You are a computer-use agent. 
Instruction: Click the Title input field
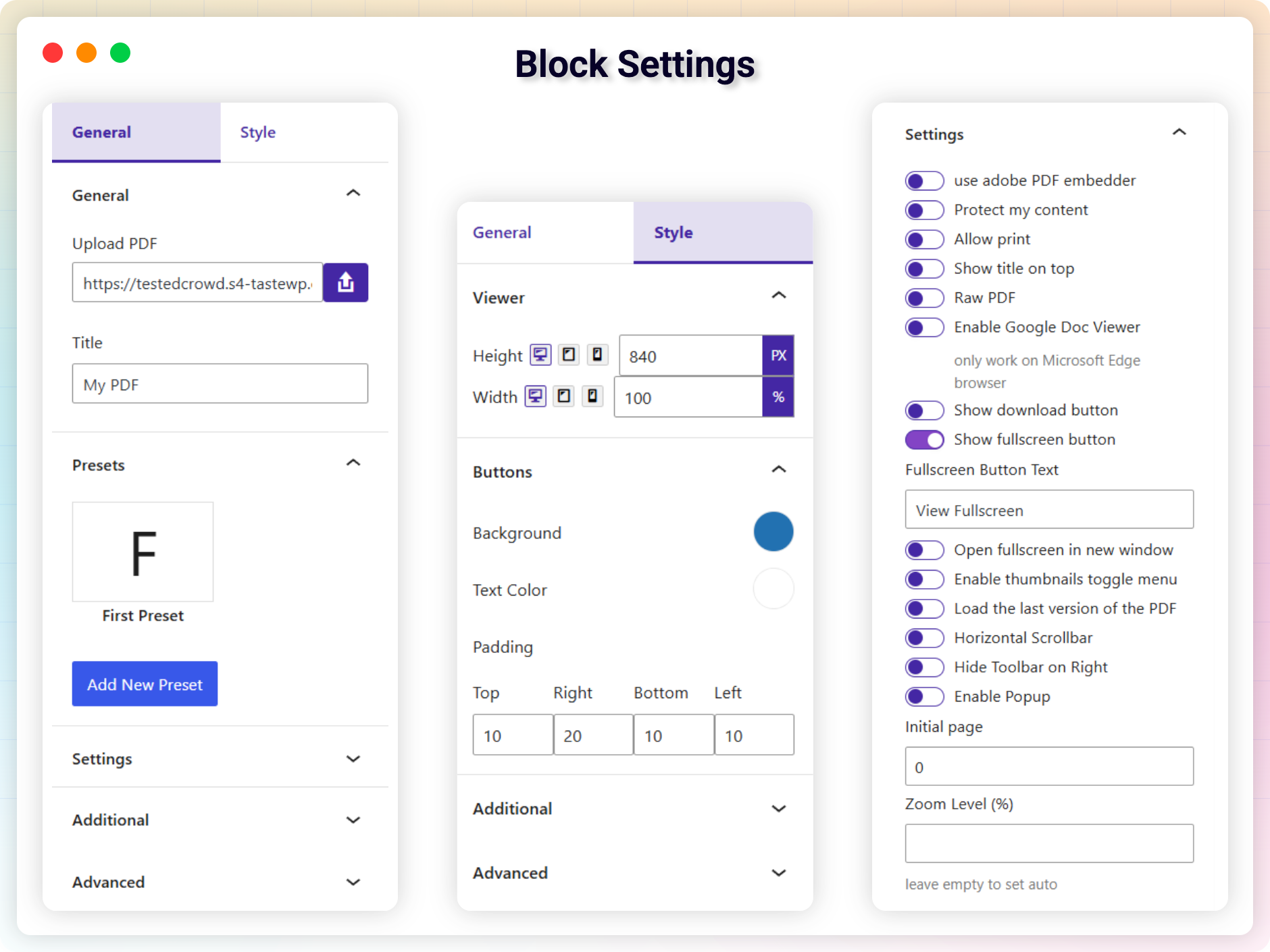point(220,384)
